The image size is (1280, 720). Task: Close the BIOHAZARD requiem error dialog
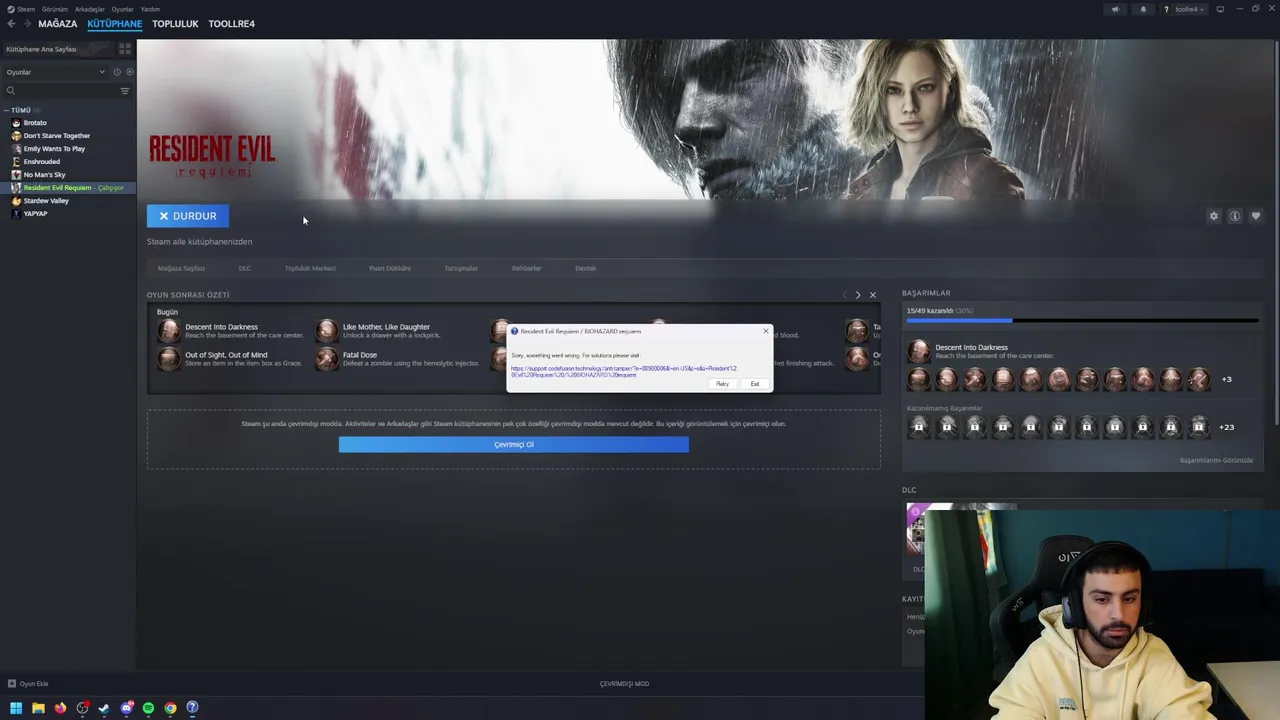pos(766,331)
